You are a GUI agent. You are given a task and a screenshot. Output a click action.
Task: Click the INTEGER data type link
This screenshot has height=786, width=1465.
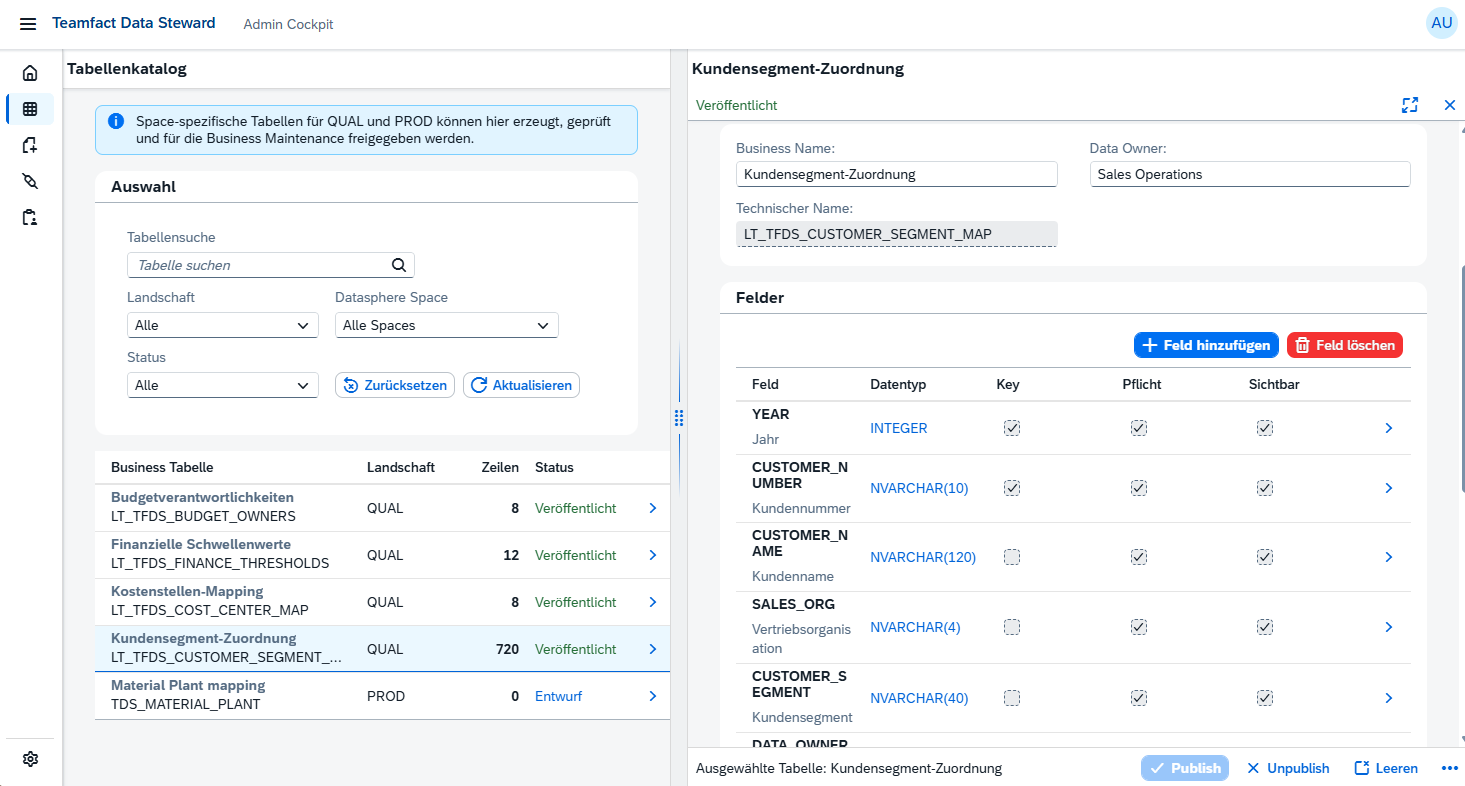click(x=899, y=428)
